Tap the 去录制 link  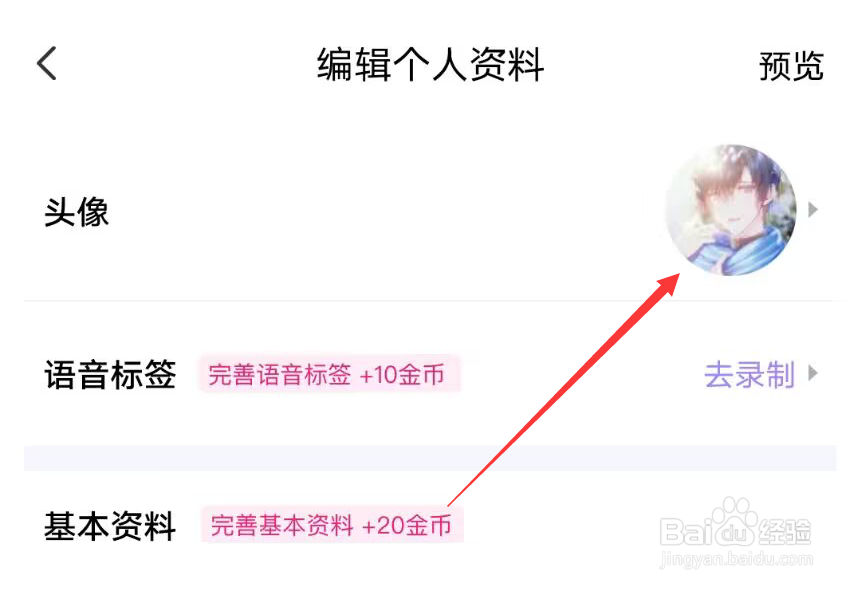[x=749, y=375]
